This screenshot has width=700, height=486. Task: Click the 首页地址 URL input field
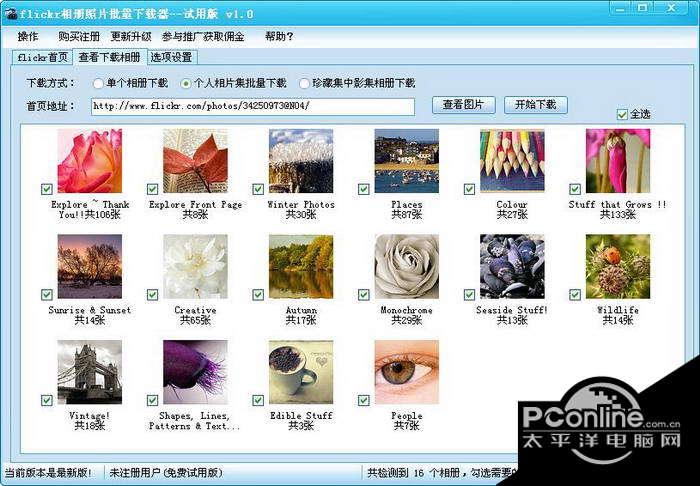[x=253, y=107]
